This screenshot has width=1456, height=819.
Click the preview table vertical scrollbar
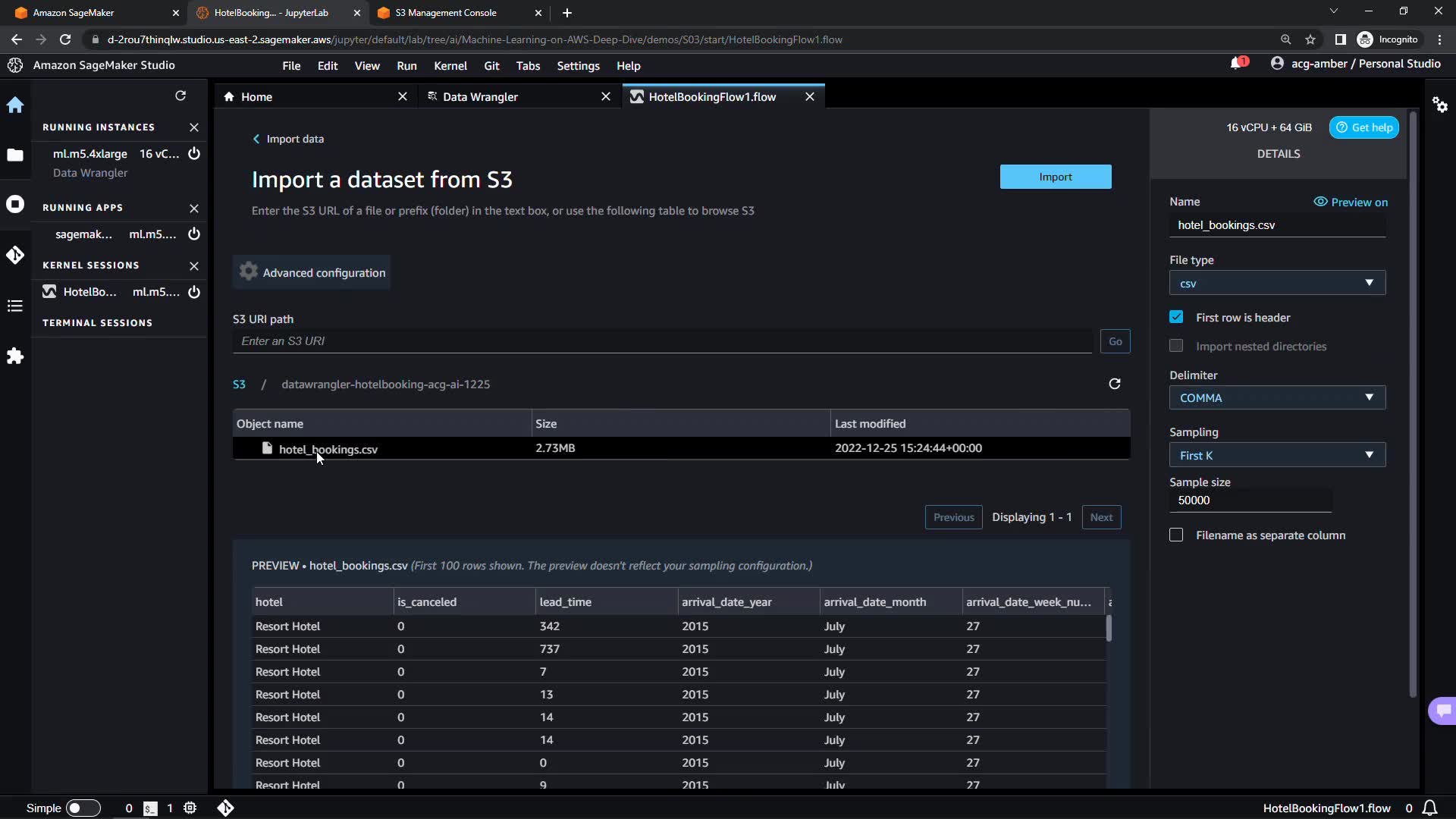click(1109, 629)
